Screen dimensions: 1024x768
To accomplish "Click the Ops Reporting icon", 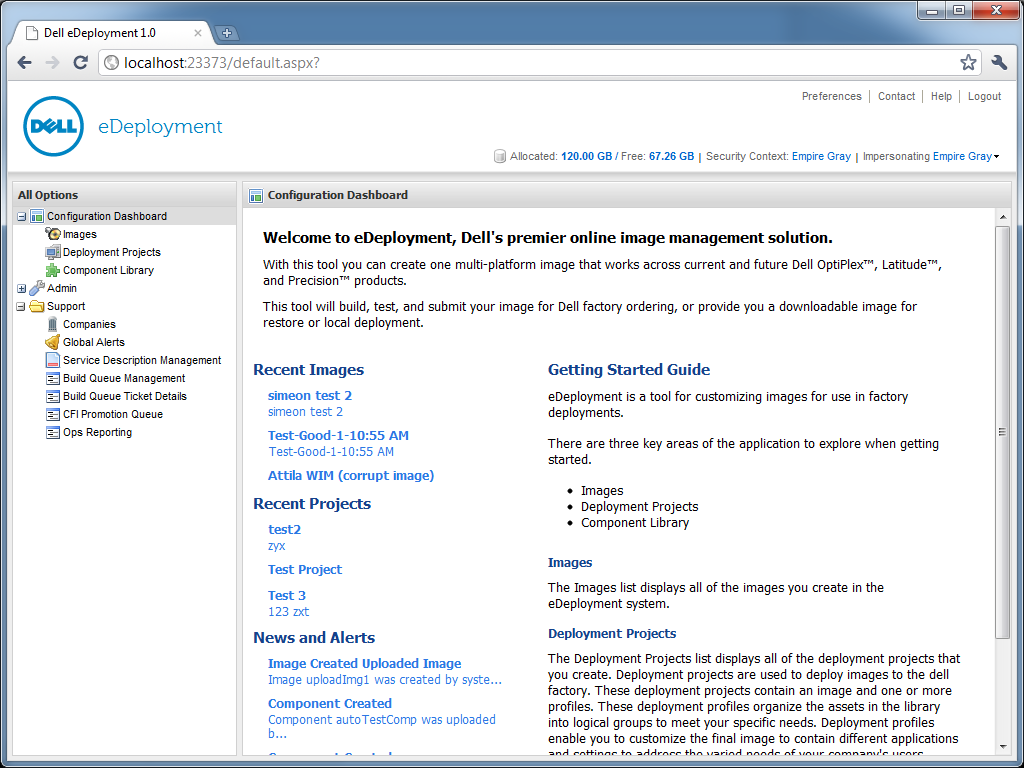I will click(x=53, y=432).
